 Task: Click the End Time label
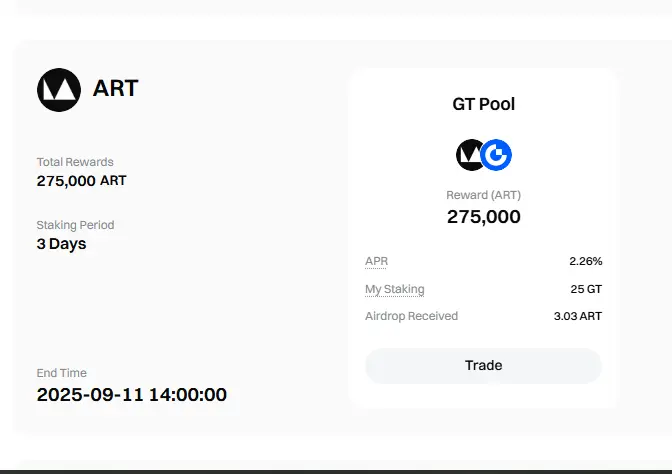[x=61, y=373]
